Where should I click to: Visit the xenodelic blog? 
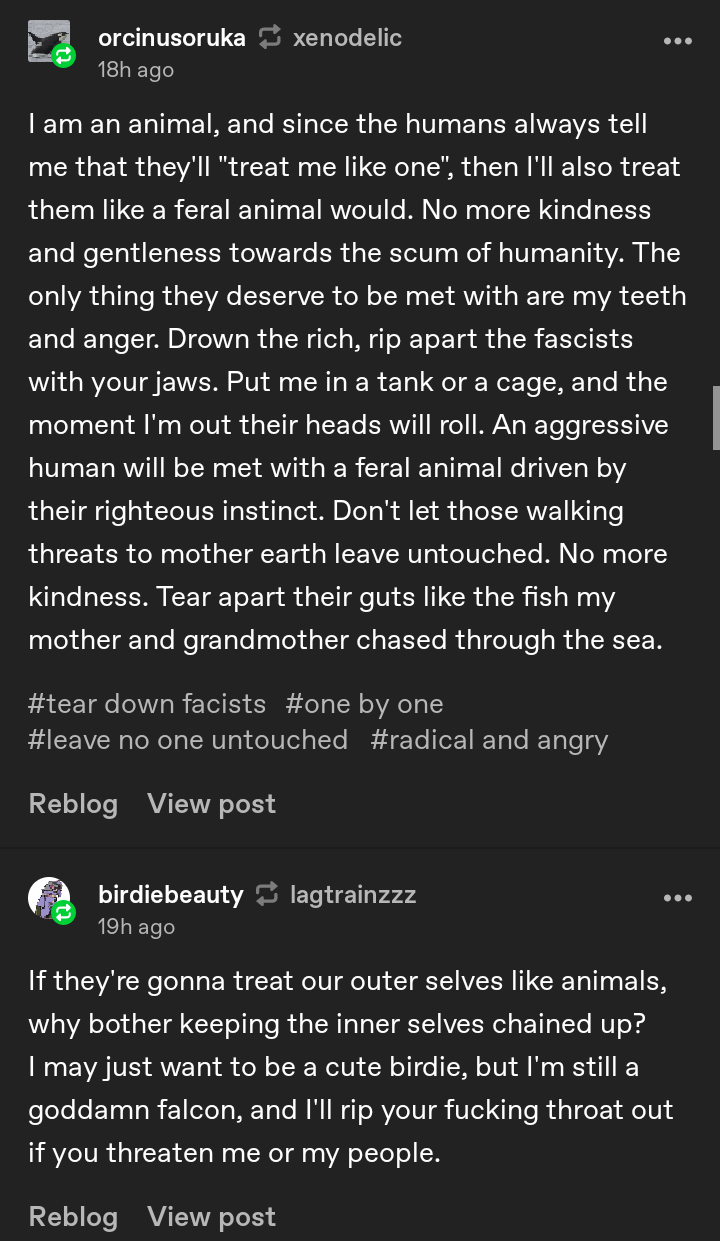coord(347,38)
